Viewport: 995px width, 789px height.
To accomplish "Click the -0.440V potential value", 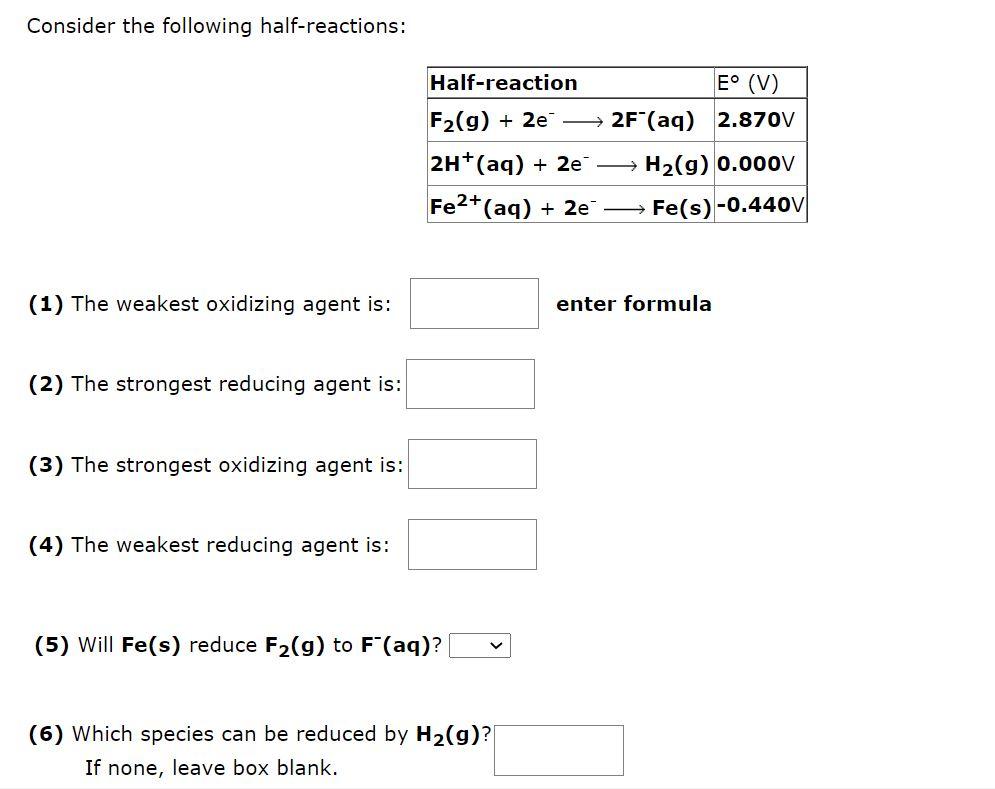I will click(x=757, y=206).
